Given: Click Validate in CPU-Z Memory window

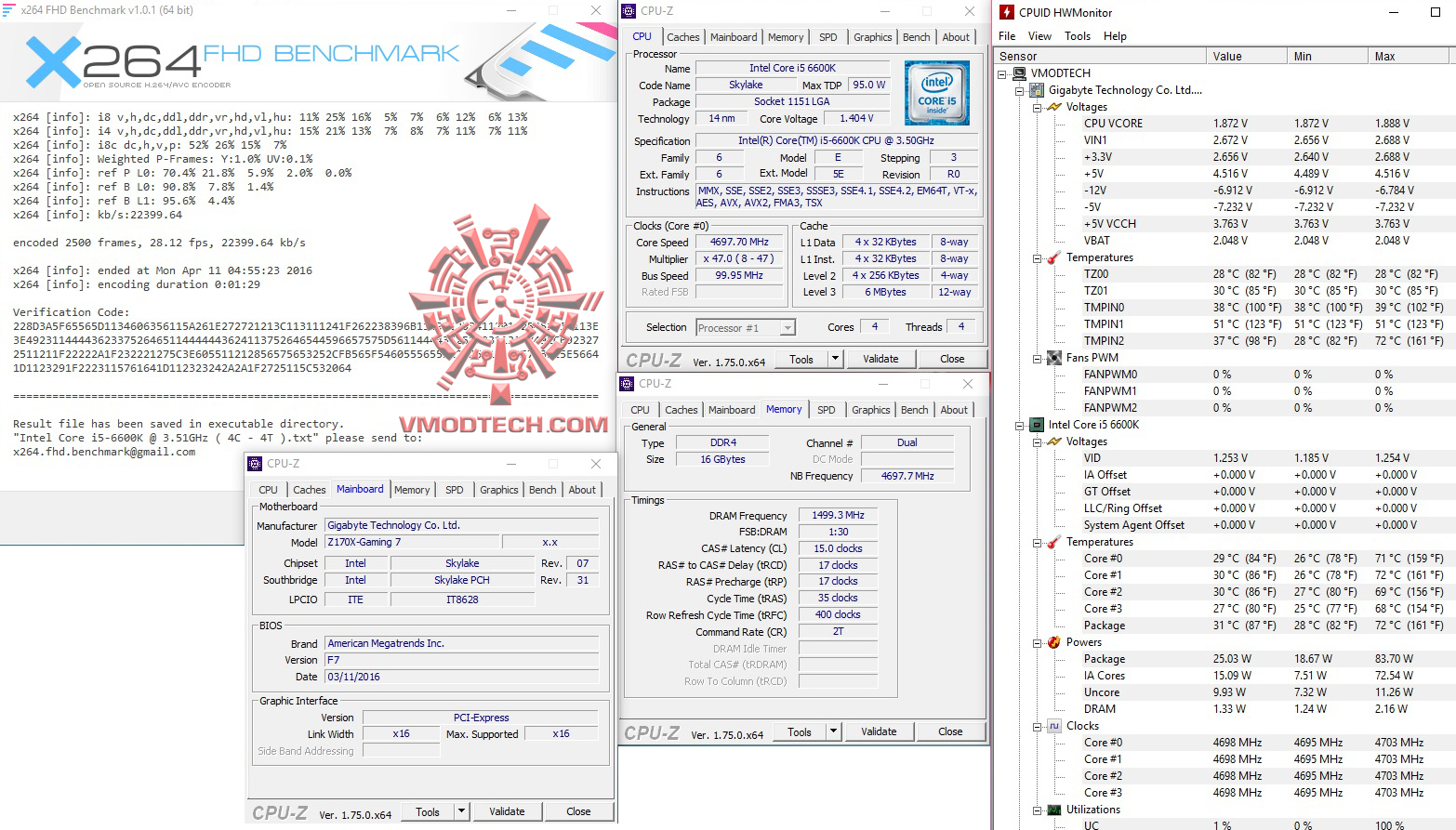Looking at the screenshot, I should (x=879, y=731).
